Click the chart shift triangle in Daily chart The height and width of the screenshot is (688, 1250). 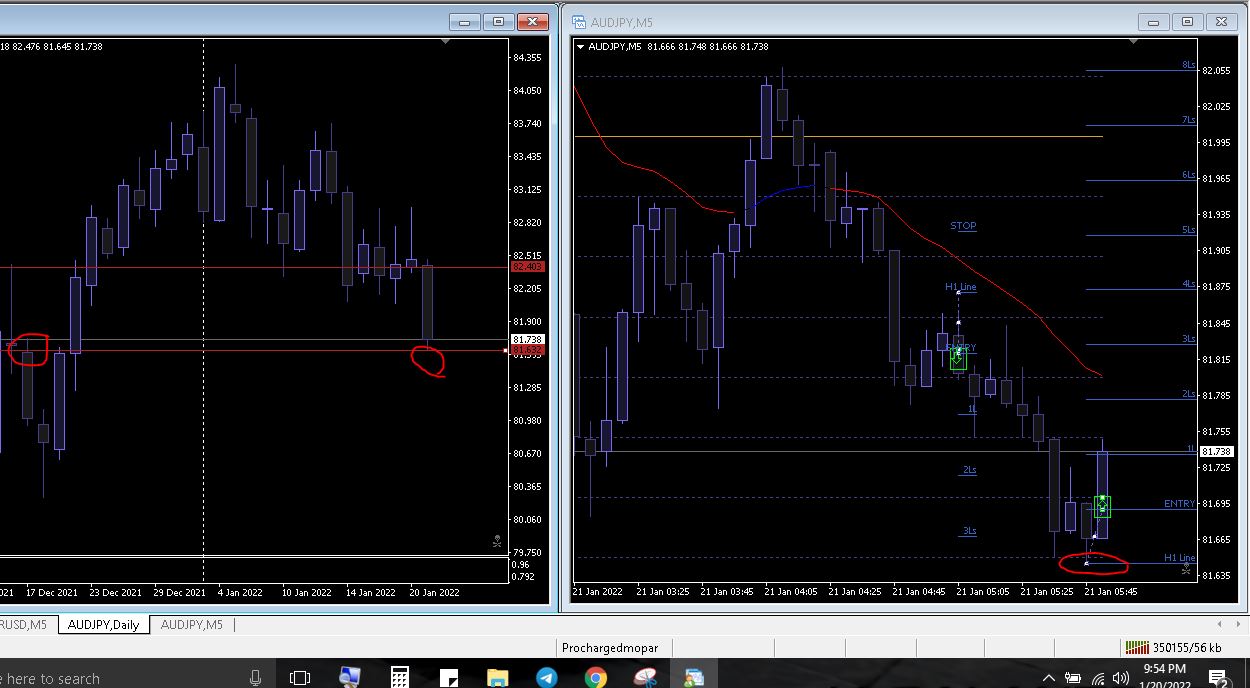pyautogui.click(x=446, y=42)
